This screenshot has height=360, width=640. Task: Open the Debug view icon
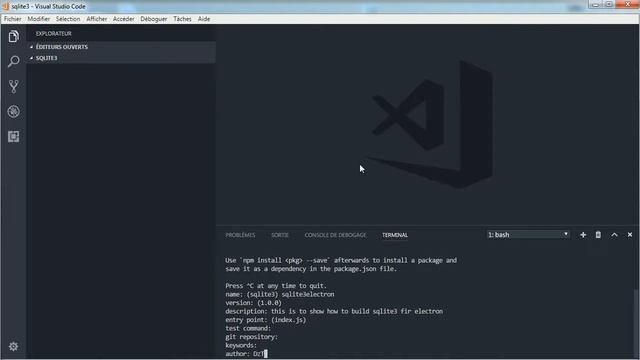click(13, 111)
